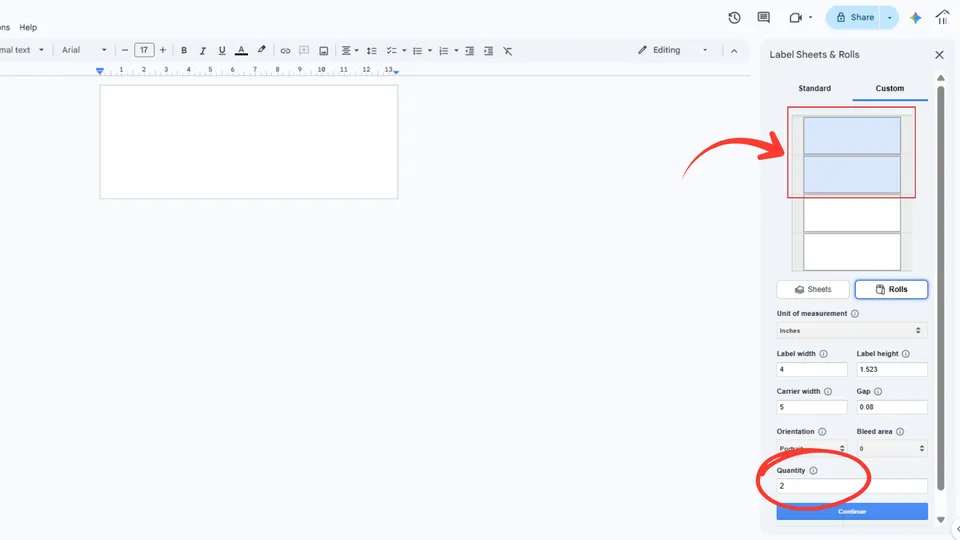
Task: Switch to the Standard tab
Action: (x=814, y=88)
